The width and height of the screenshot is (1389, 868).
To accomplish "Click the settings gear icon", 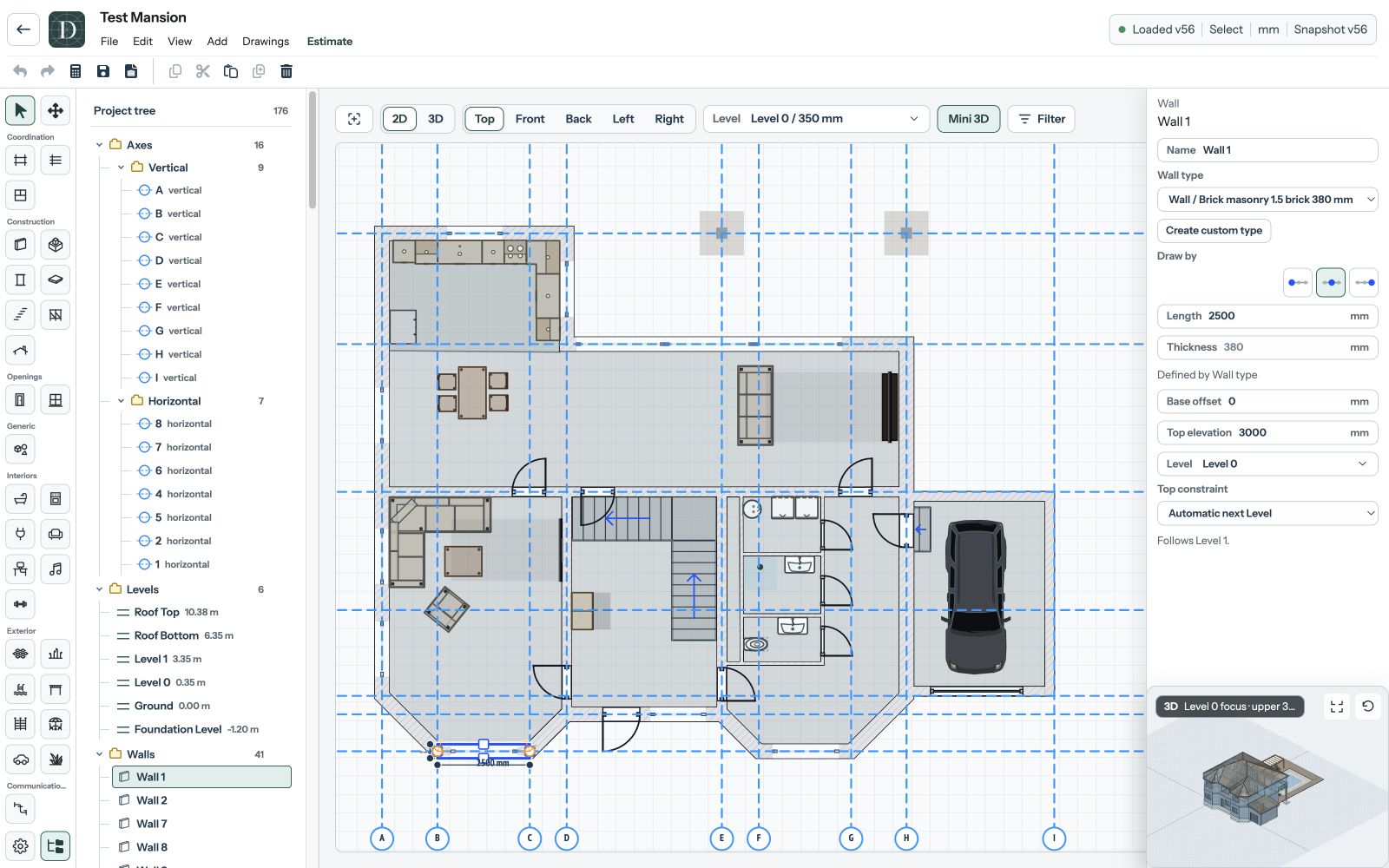I will [x=21, y=845].
